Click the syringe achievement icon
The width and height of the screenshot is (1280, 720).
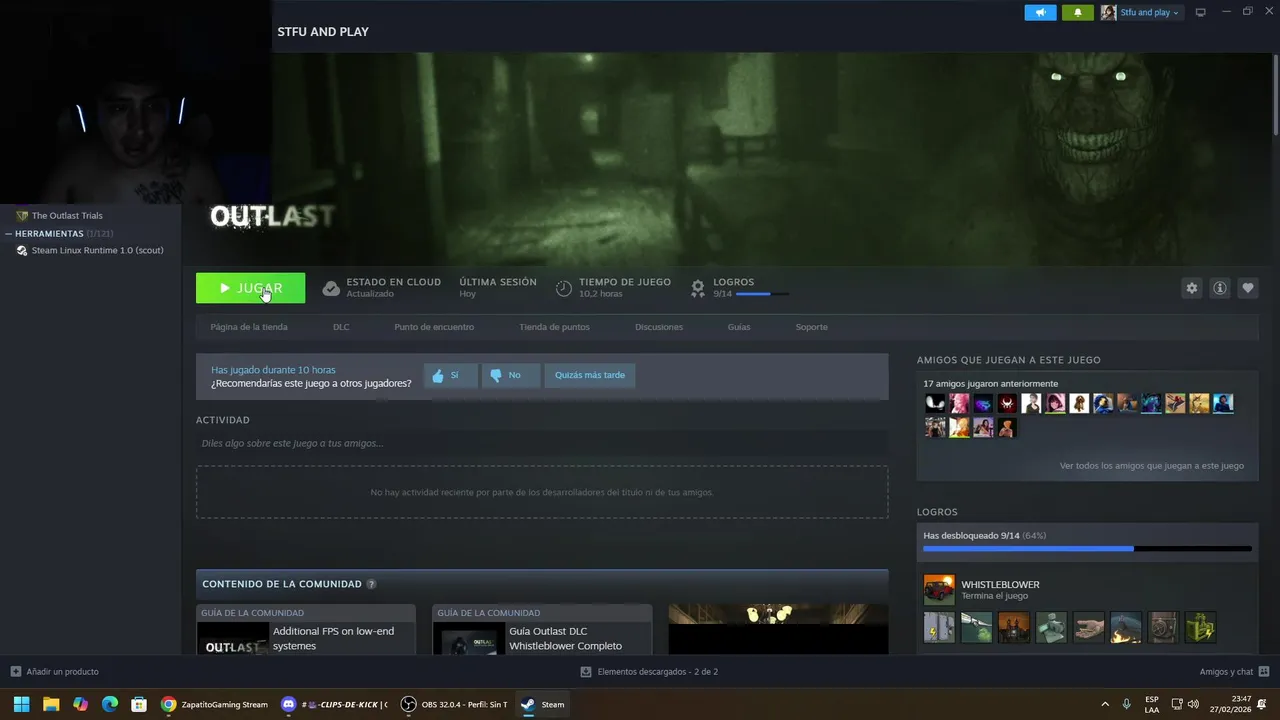click(977, 627)
